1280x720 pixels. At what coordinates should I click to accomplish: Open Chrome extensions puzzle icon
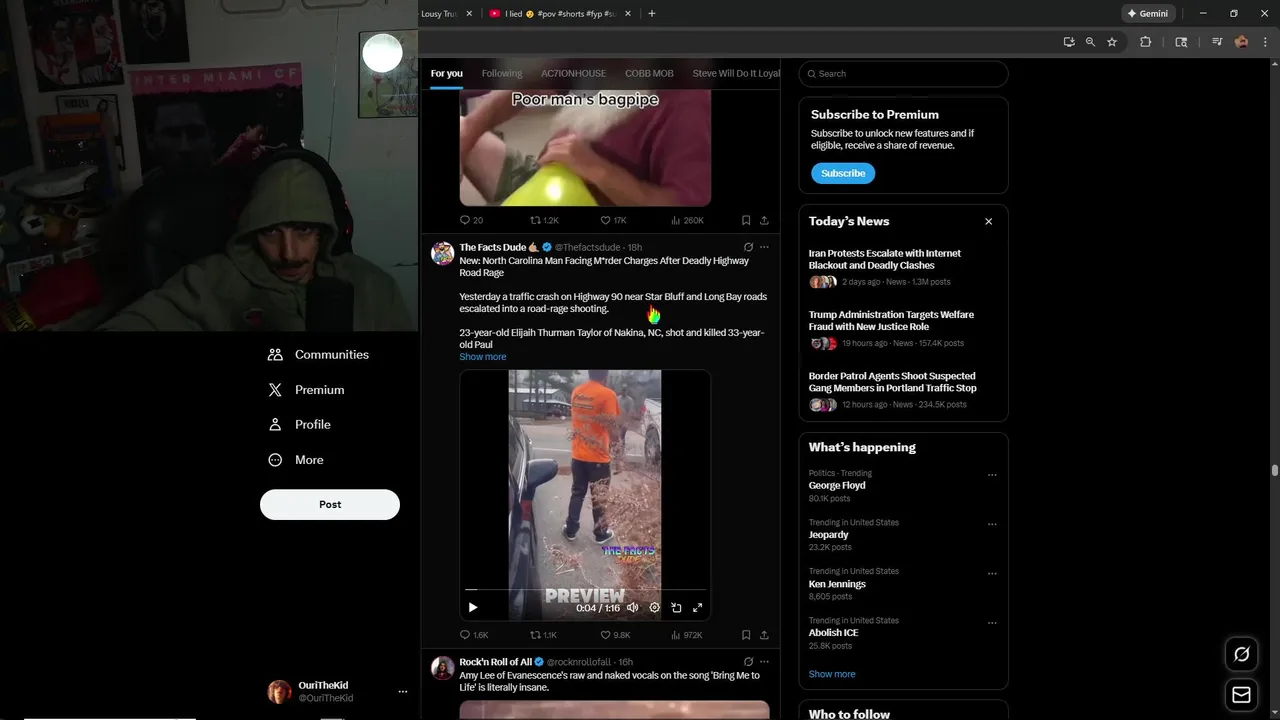coord(1146,42)
